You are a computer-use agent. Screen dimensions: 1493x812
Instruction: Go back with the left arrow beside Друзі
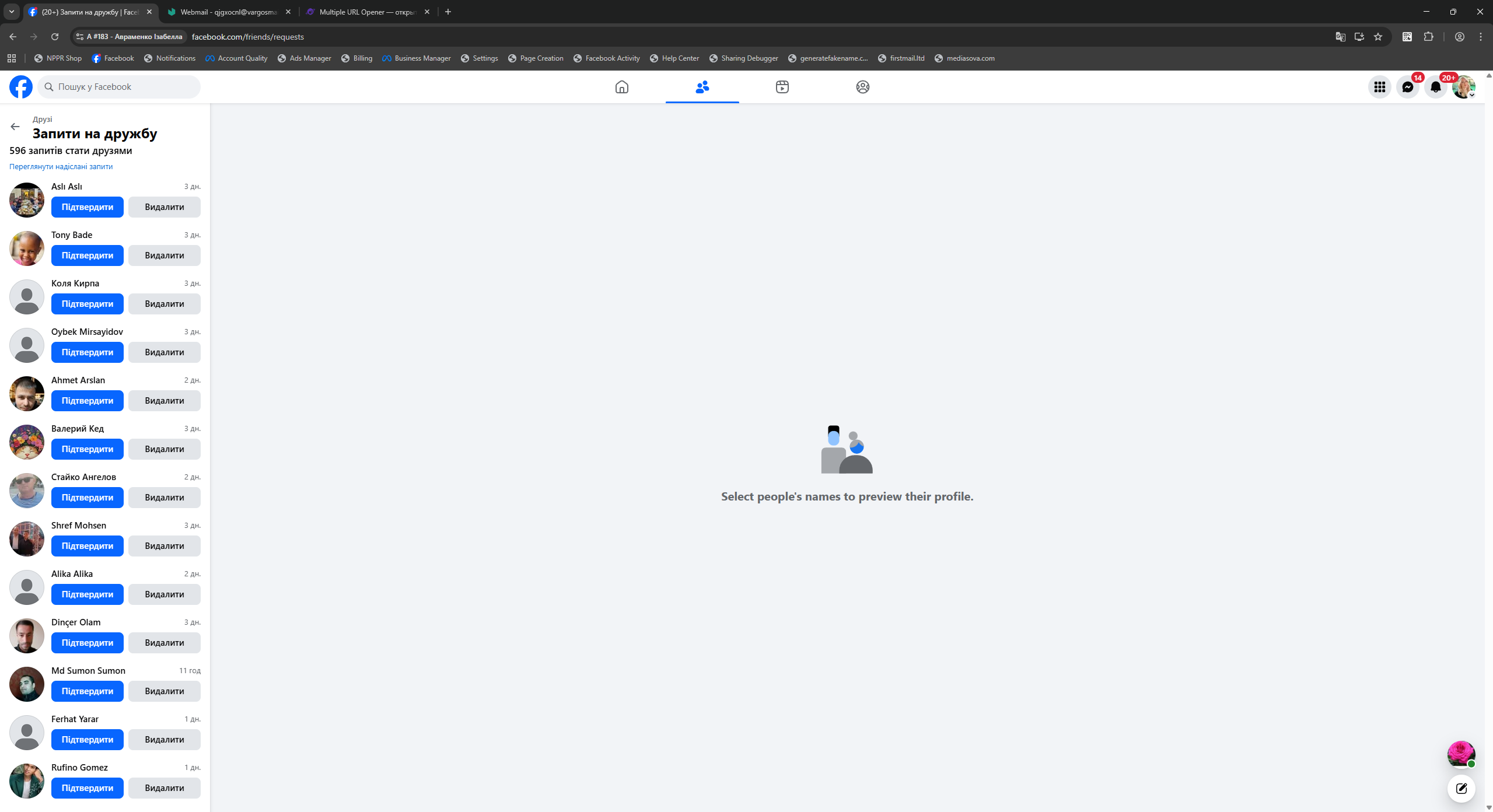(x=15, y=127)
